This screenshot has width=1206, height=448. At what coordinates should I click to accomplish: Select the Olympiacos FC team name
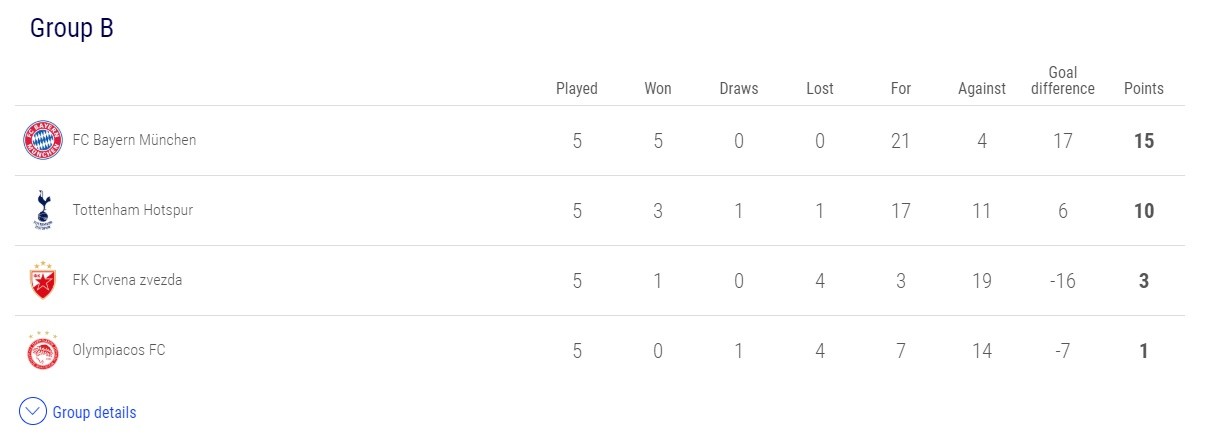click(119, 350)
